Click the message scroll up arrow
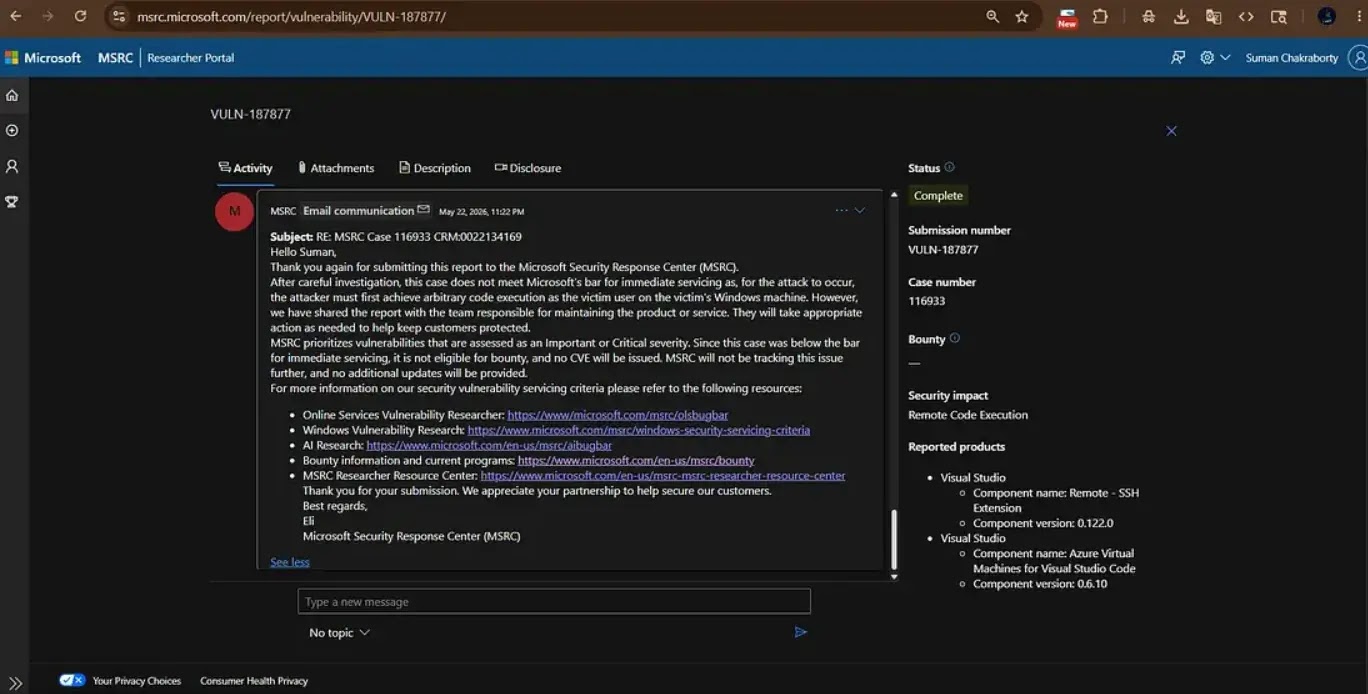 (894, 194)
